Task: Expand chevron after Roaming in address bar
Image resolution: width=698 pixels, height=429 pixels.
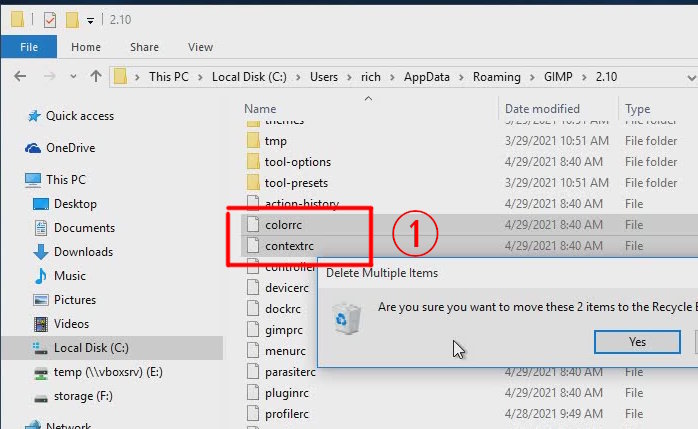Action: pos(532,77)
